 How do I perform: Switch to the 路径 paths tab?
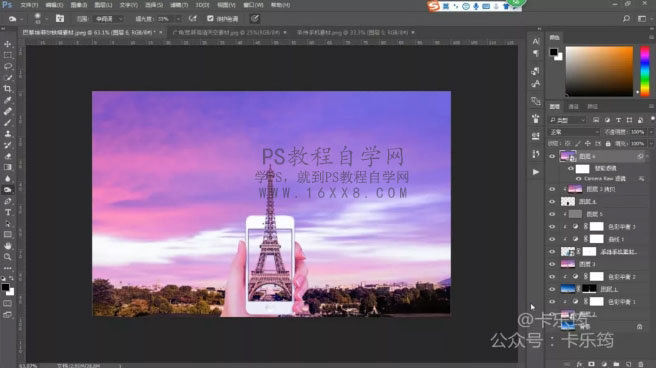click(x=592, y=107)
